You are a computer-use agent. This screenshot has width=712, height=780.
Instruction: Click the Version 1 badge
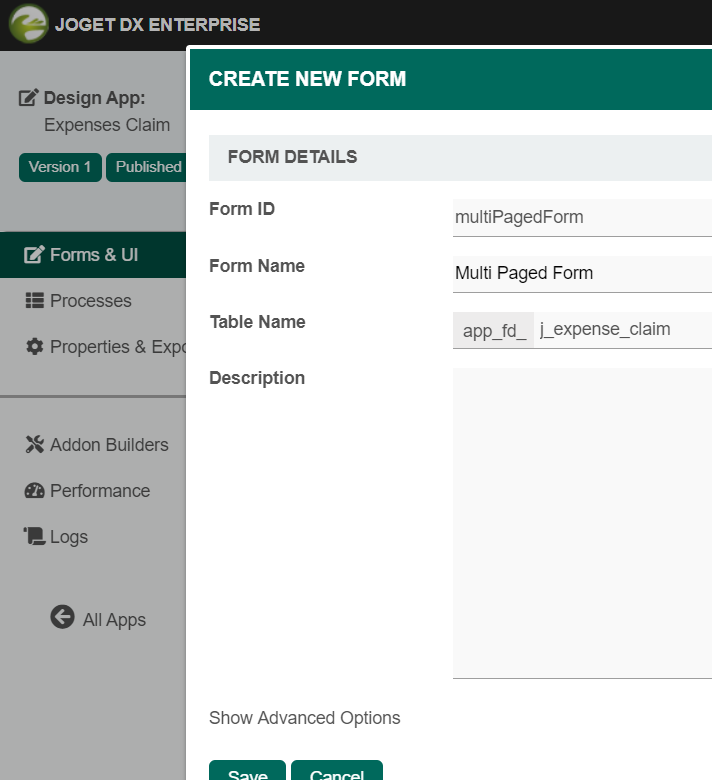[60, 167]
